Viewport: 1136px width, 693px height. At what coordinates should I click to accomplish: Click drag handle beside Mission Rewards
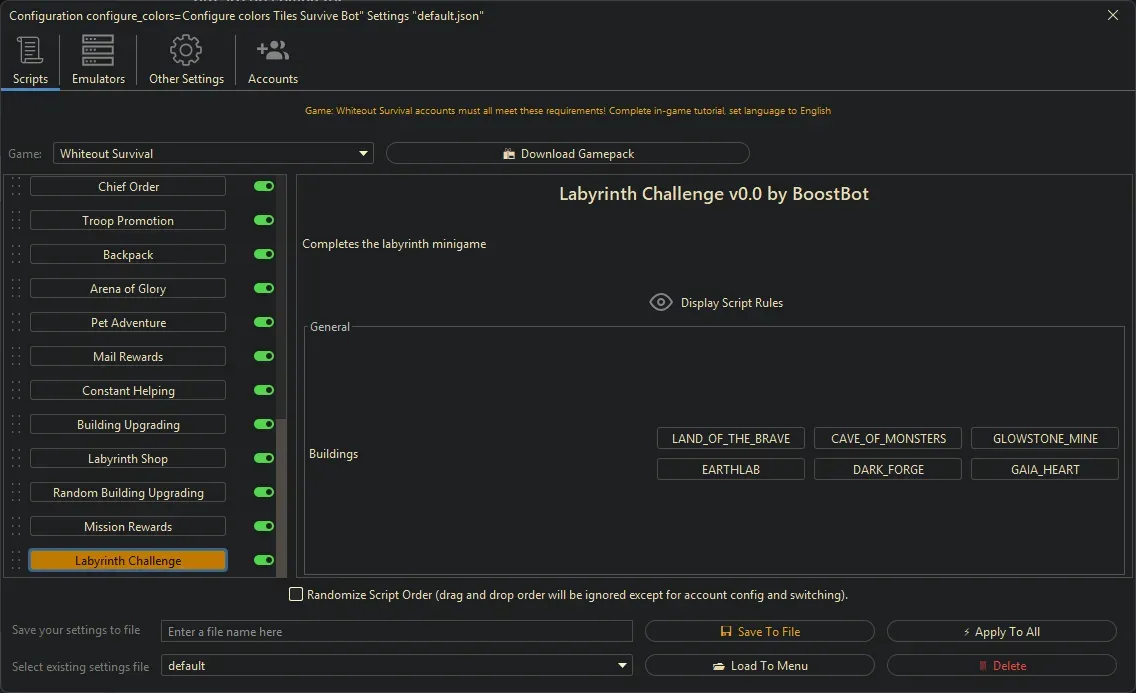pyautogui.click(x=16, y=527)
